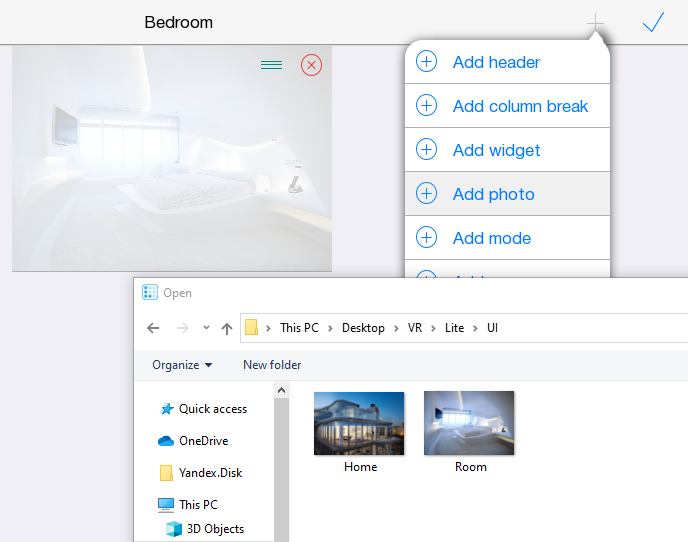The image size is (688, 542).
Task: Open recent locations dropdown arrow
Action: point(206,327)
